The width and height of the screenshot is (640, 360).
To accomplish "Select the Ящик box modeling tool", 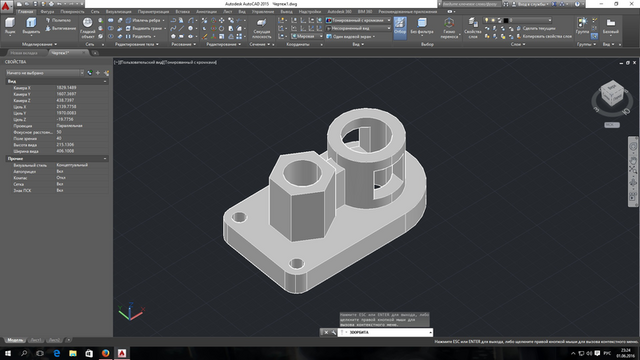I will click(x=10, y=25).
